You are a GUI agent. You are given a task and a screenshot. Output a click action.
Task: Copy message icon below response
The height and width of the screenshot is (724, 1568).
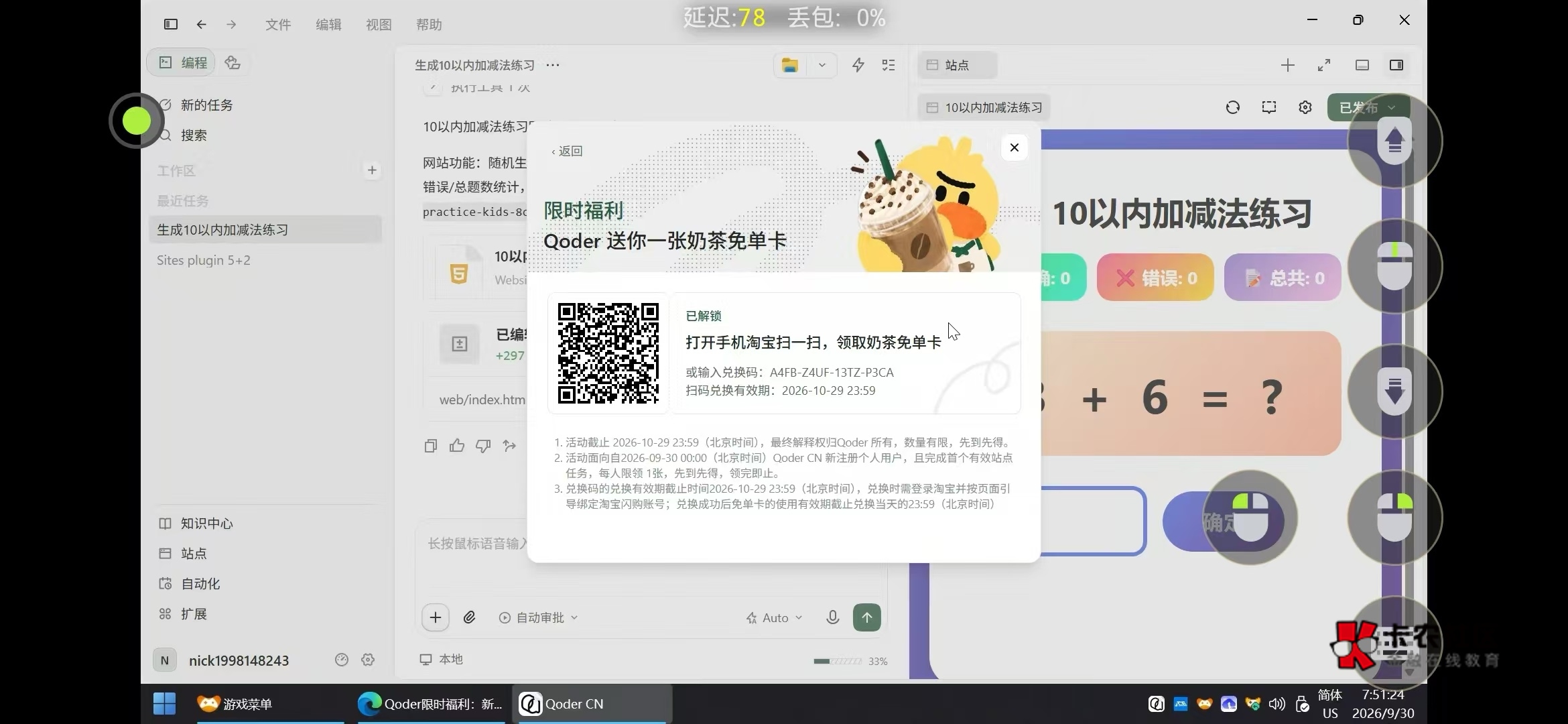coord(431,446)
